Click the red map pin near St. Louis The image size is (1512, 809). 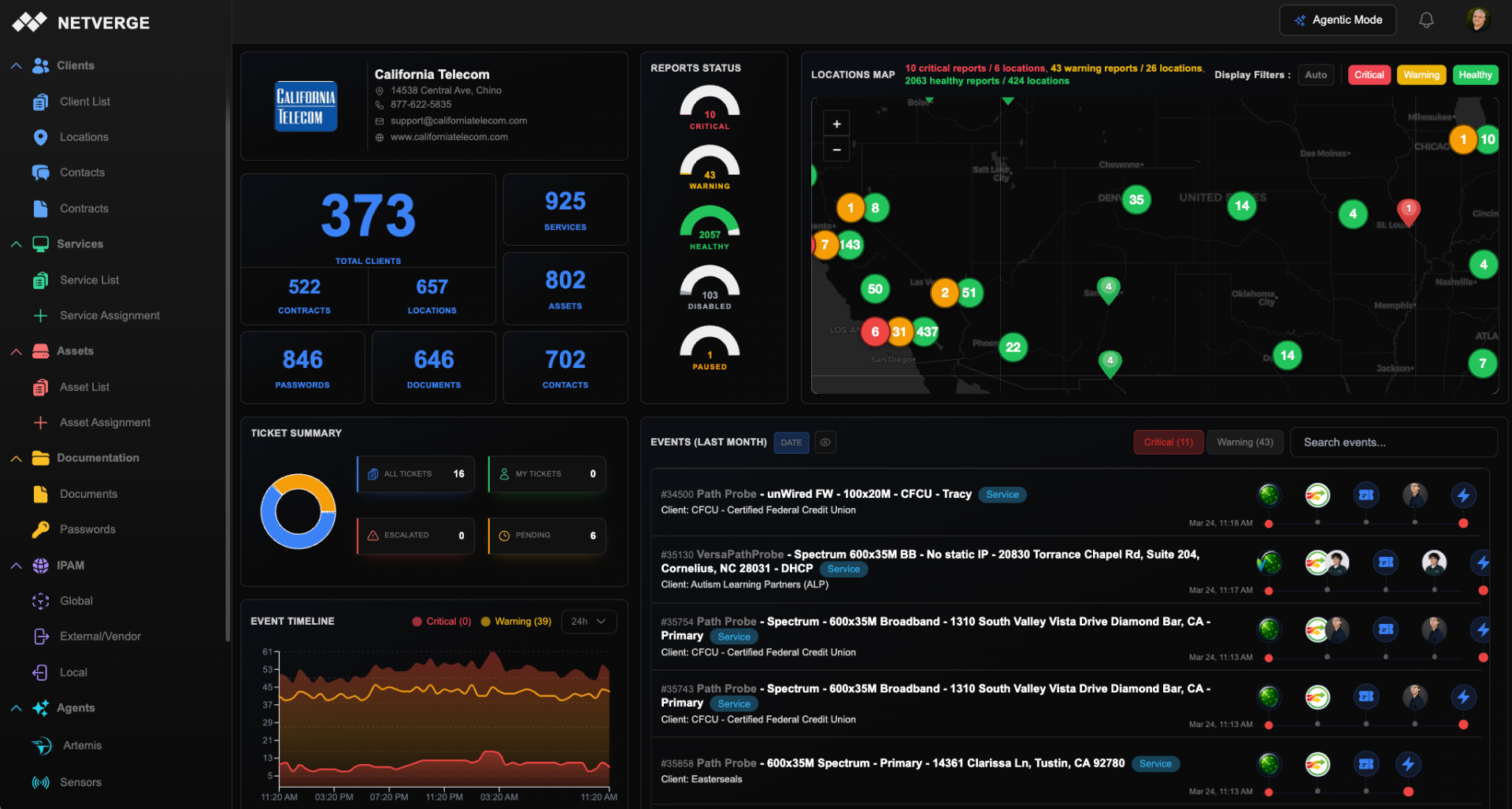pyautogui.click(x=1408, y=210)
